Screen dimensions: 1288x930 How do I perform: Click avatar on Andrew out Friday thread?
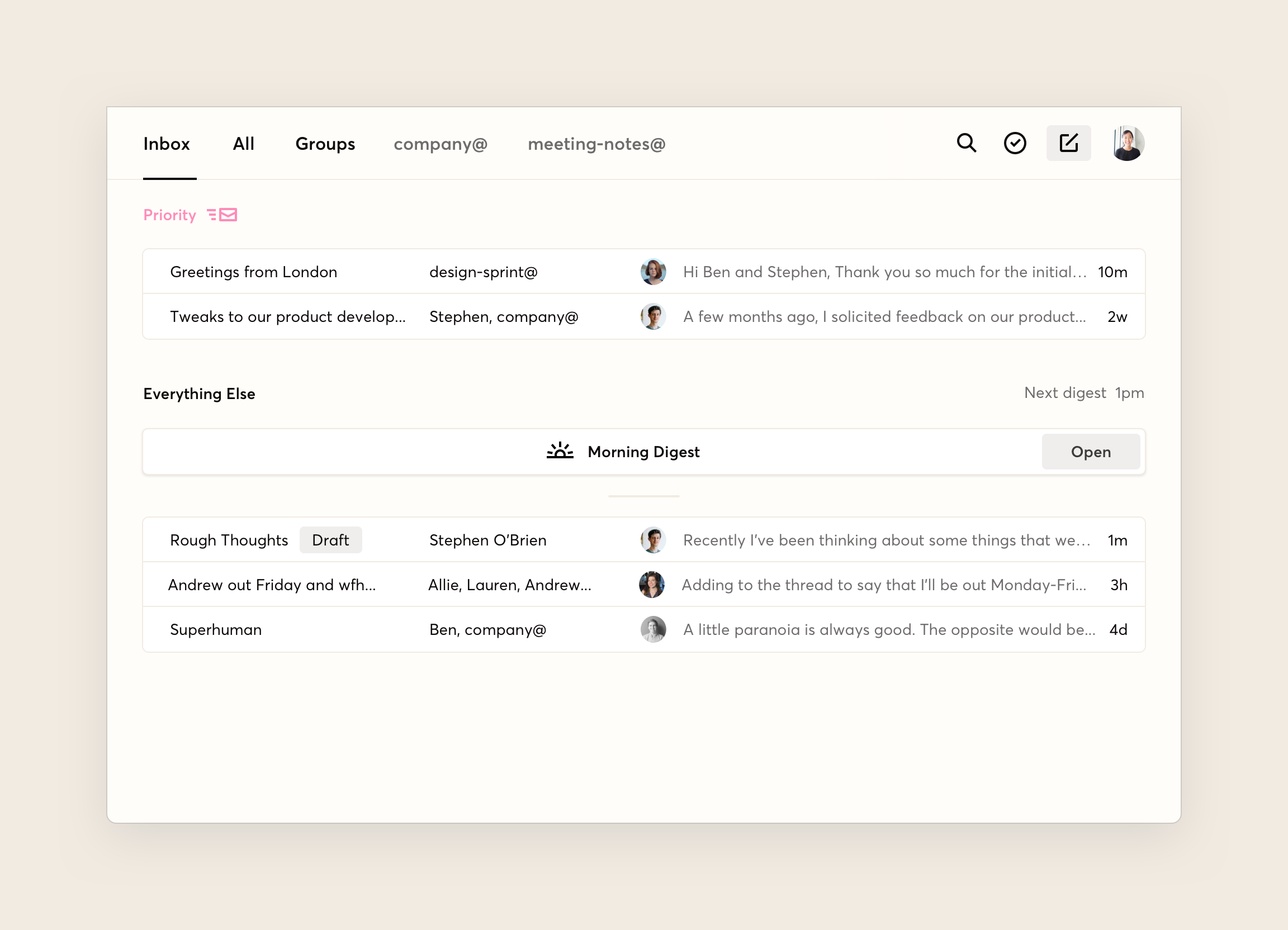tap(651, 584)
